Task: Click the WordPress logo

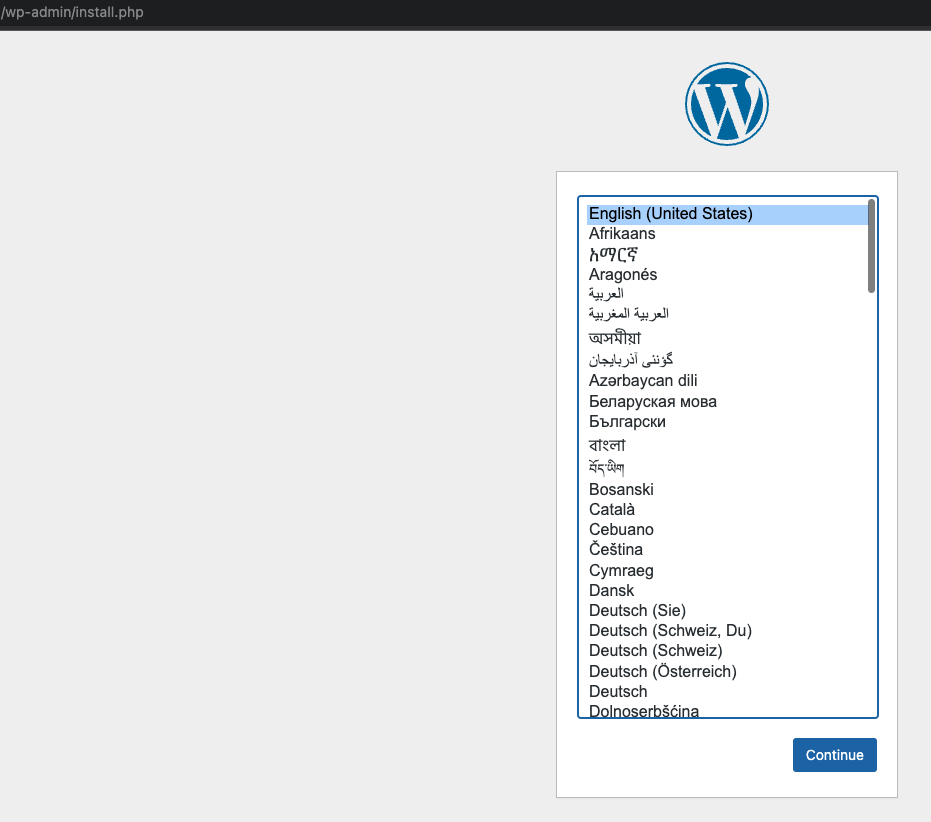Action: click(x=727, y=104)
